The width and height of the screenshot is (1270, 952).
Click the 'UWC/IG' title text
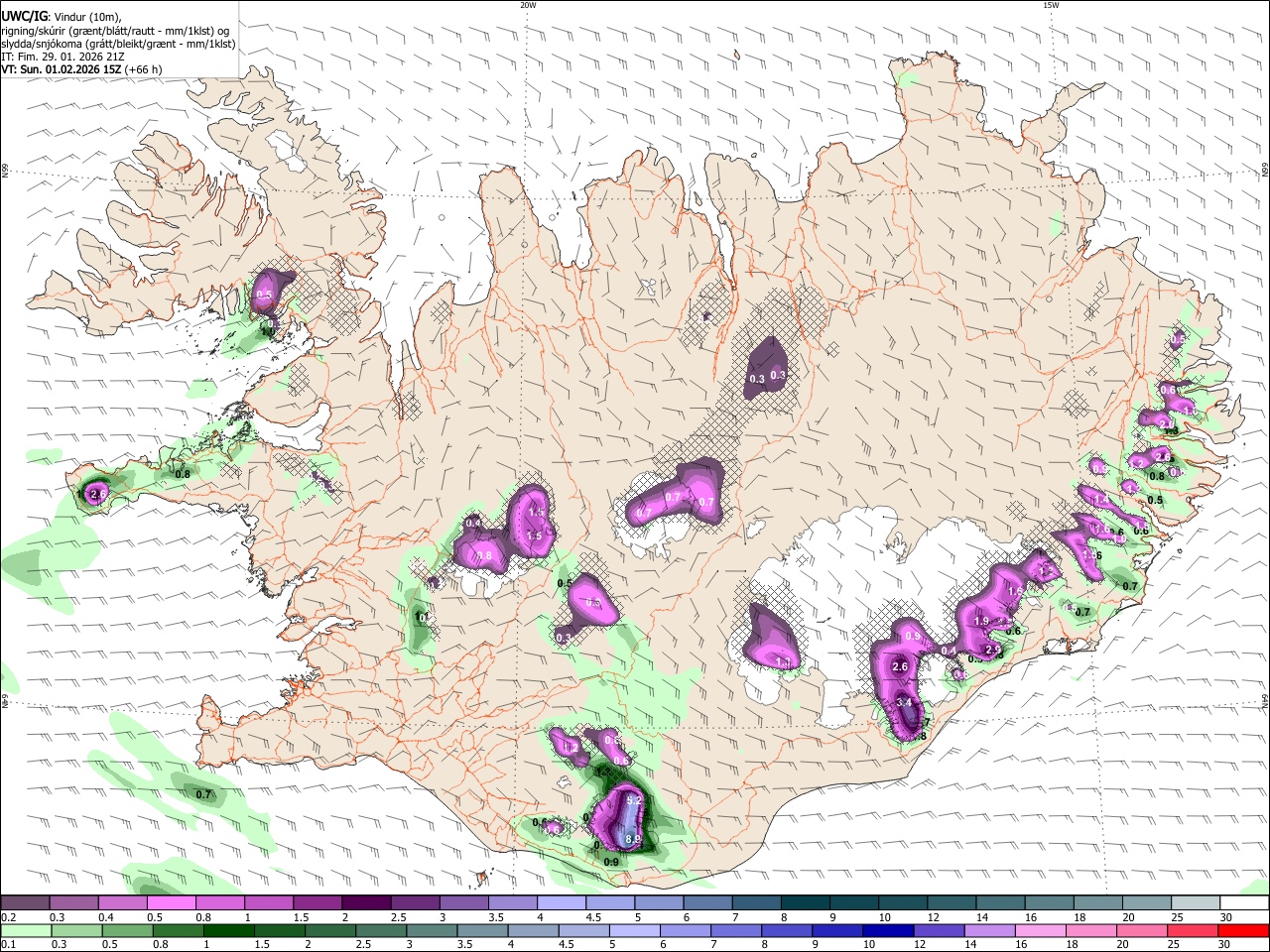point(24,17)
